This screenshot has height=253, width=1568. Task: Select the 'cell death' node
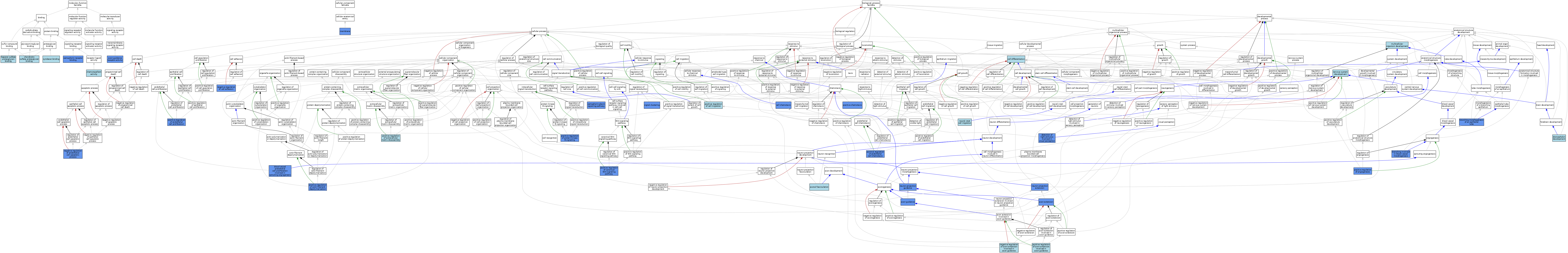137,59
